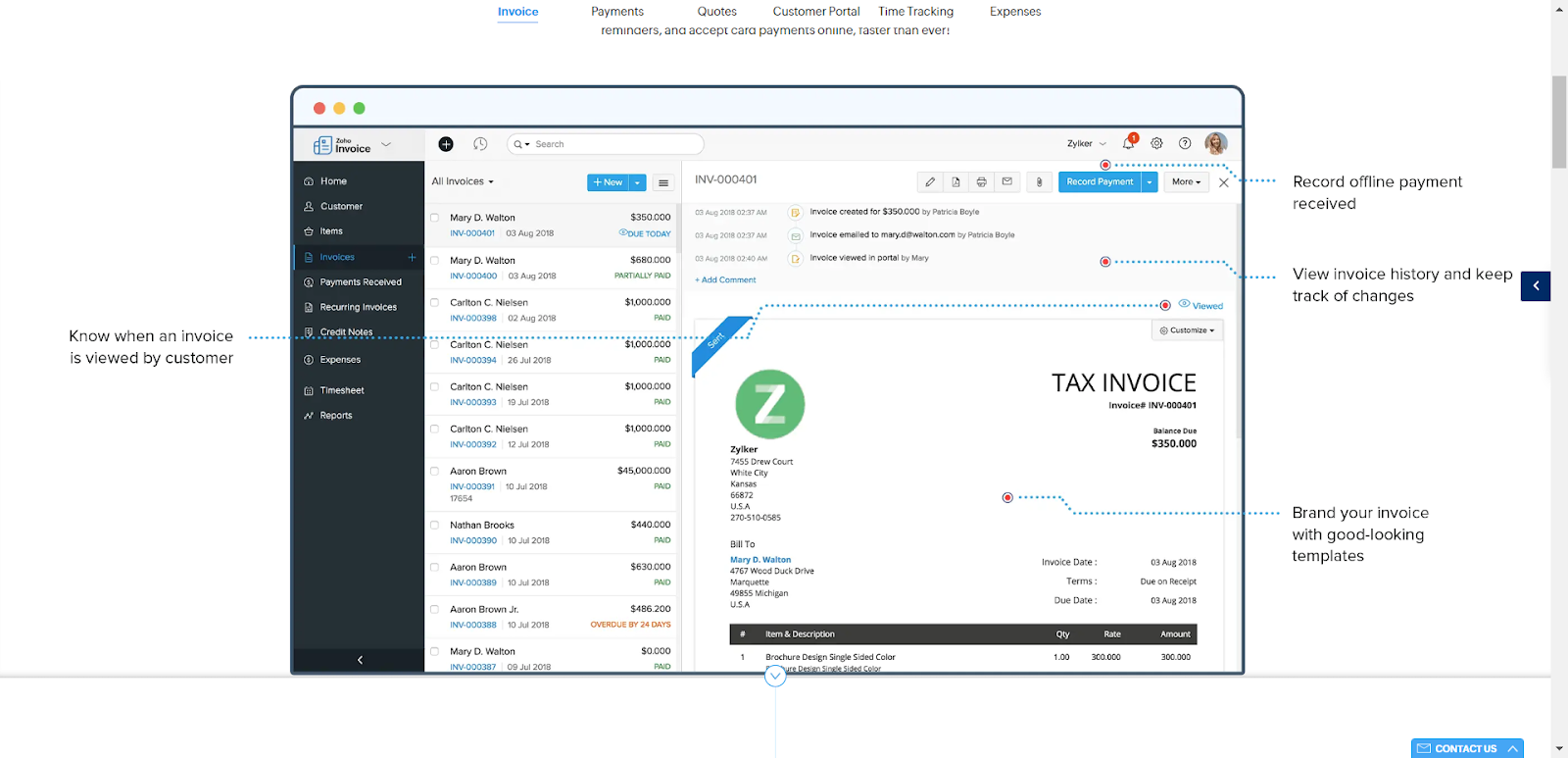Viewport: 1568px width, 758px height.
Task: Open the help question mark icon
Action: 1185,143
